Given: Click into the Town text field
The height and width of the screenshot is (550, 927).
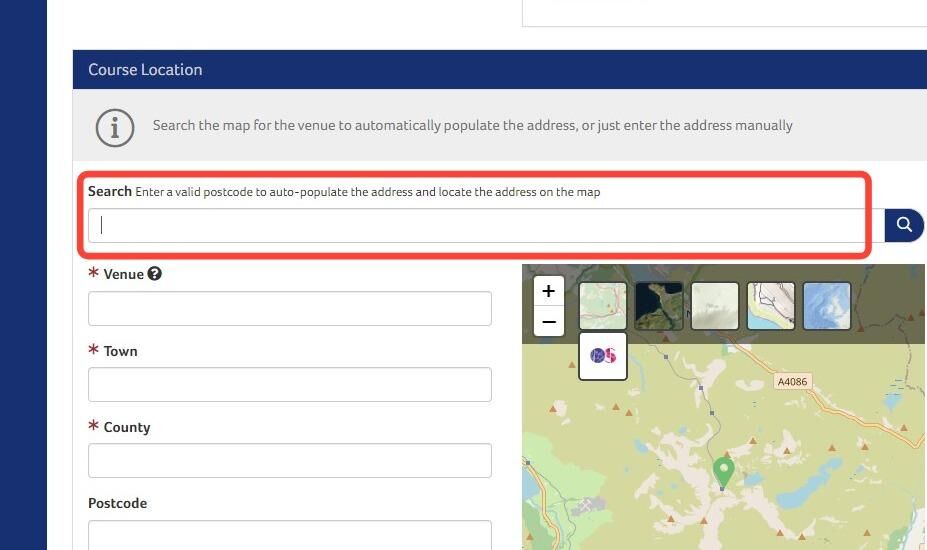Looking at the screenshot, I should pos(290,384).
